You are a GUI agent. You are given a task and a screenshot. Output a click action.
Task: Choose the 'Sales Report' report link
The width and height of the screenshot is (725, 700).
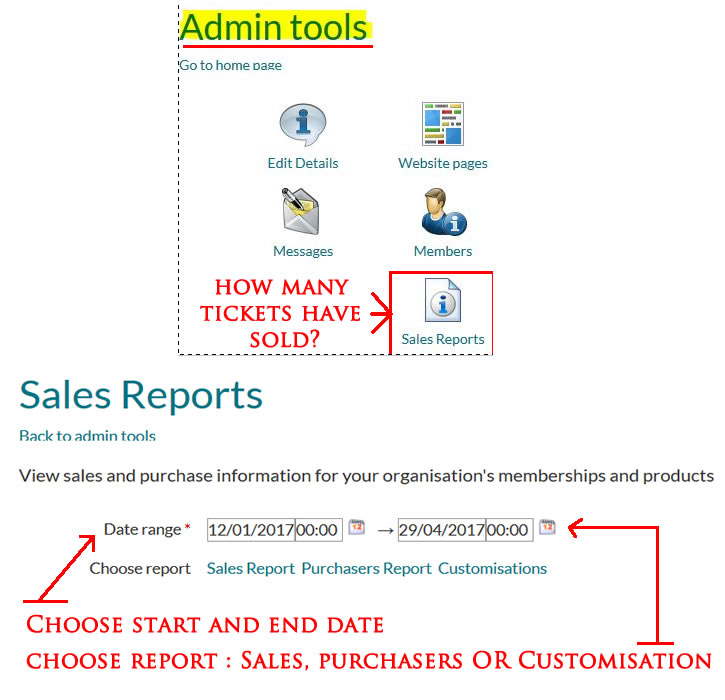[x=250, y=568]
